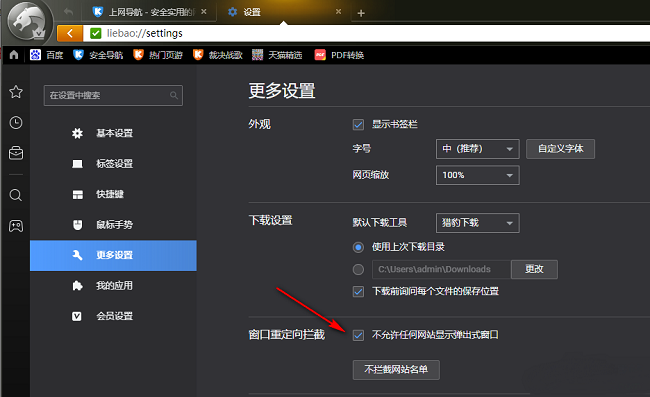
Task: Click the 不拦截网站名单 button
Action: [396, 370]
